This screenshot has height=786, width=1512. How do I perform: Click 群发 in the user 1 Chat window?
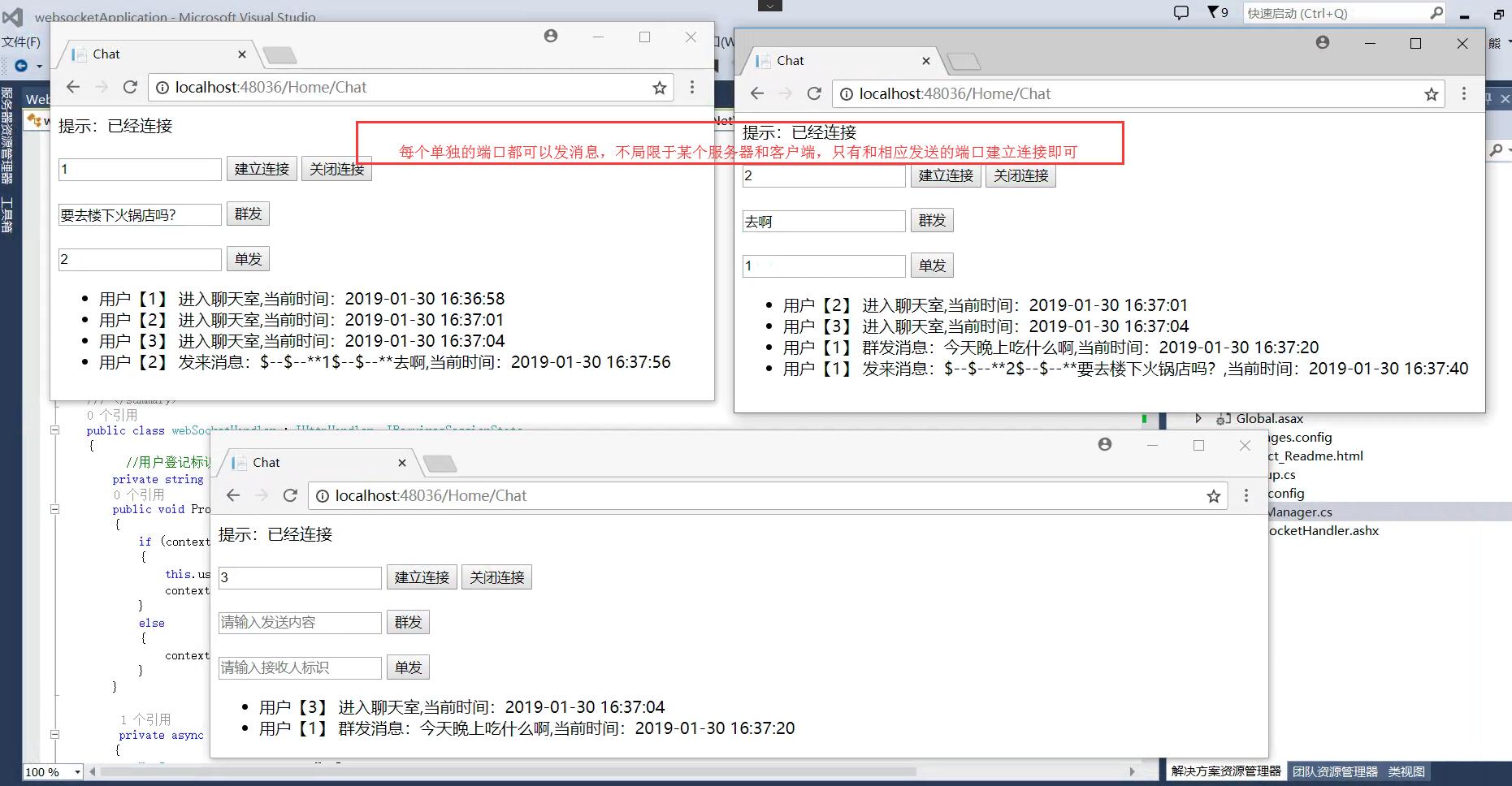(x=248, y=214)
